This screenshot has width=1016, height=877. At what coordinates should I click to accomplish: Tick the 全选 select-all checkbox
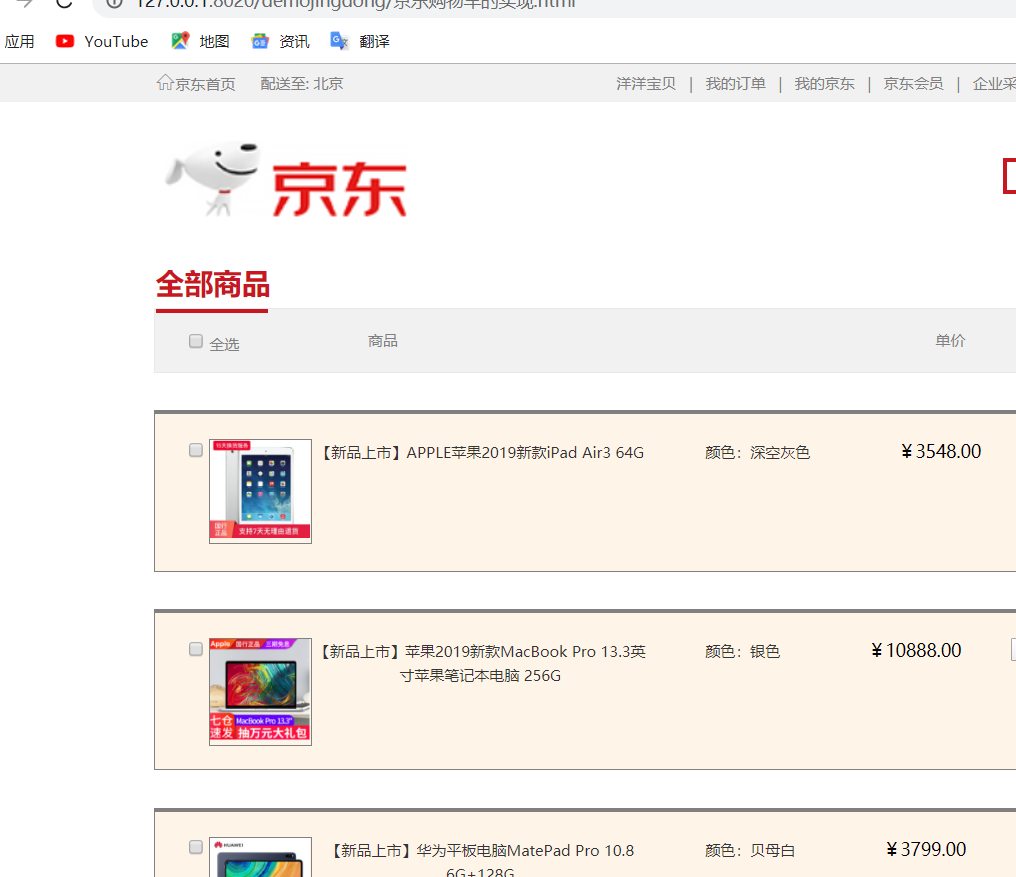click(x=196, y=341)
